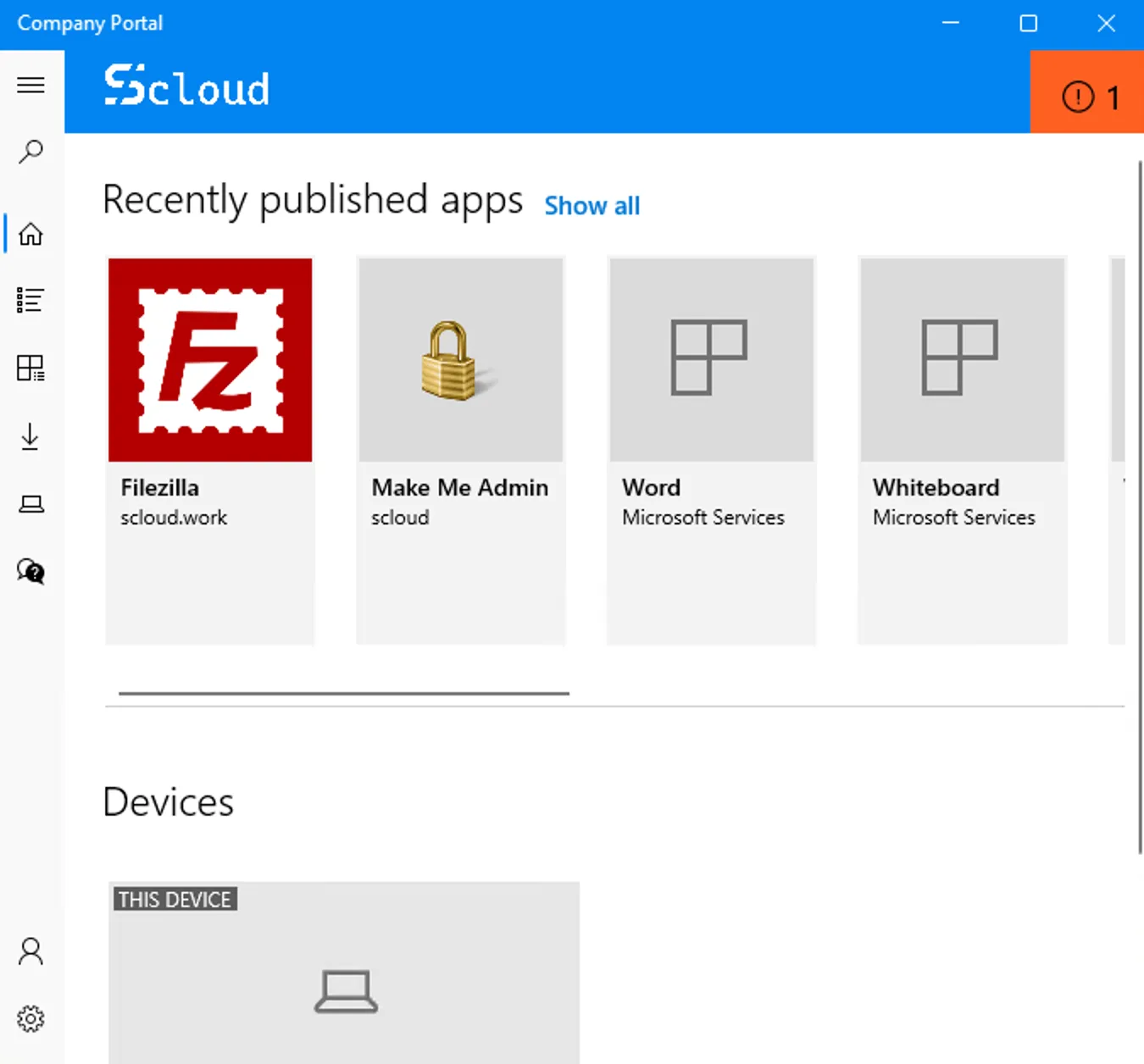
Task: Click Show all recently published apps
Action: pos(591,206)
